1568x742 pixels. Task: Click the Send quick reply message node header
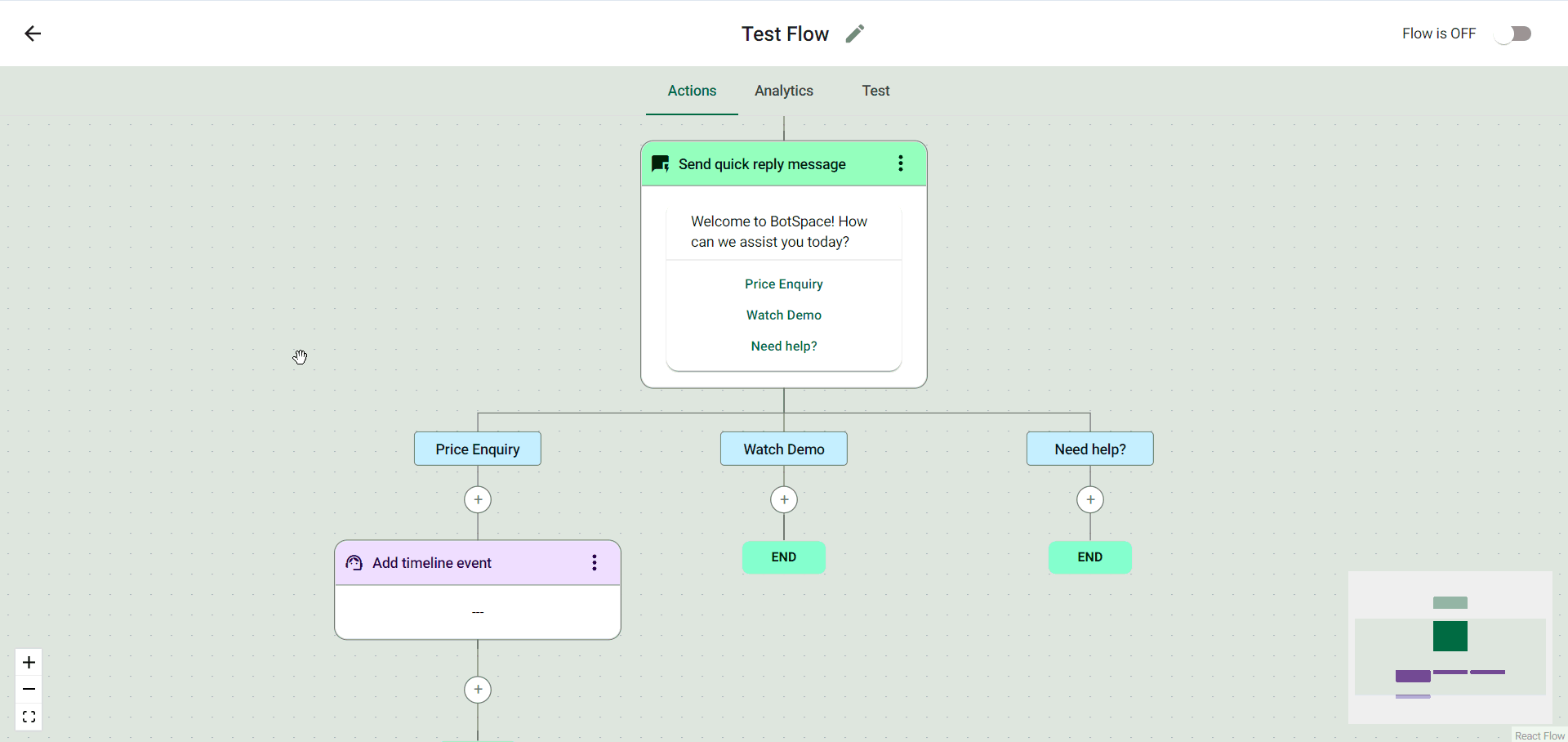pyautogui.click(x=762, y=164)
